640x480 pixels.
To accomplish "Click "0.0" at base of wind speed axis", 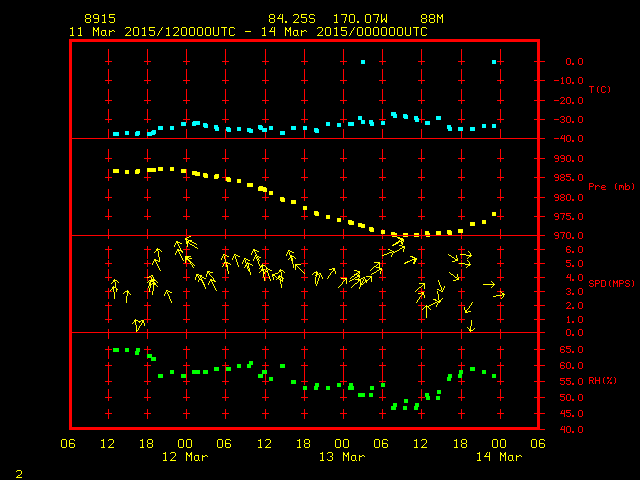I will click(x=574, y=333).
